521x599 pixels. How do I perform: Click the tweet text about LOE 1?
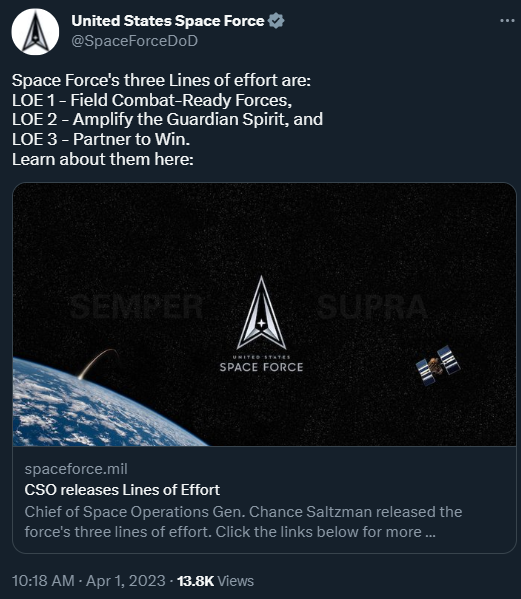point(152,100)
